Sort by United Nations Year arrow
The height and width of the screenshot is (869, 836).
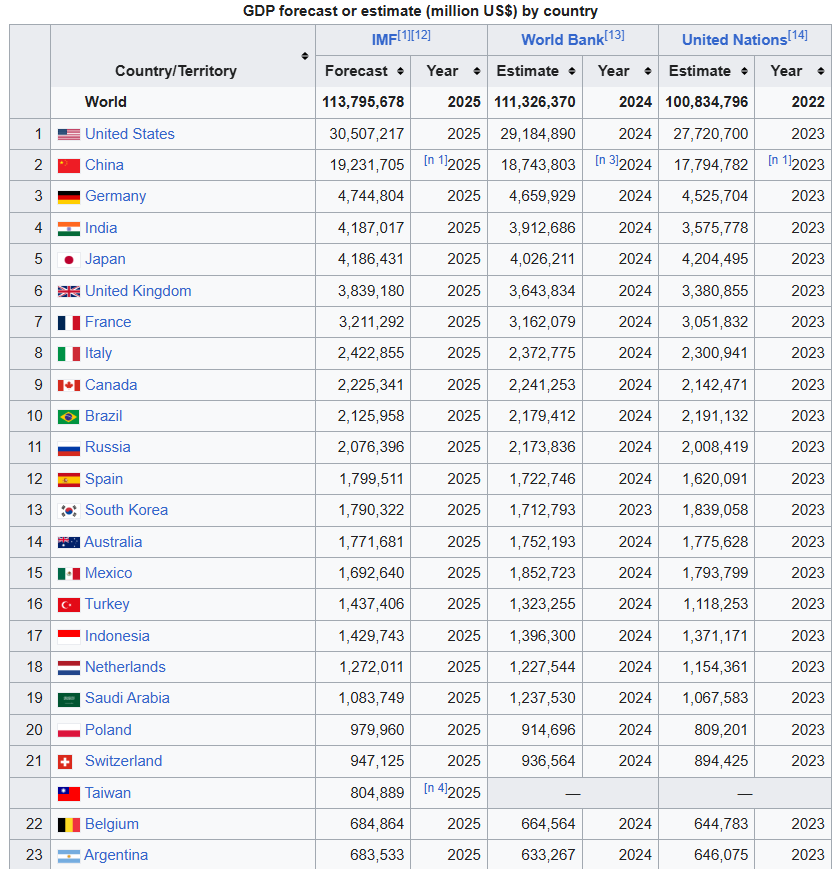820,71
